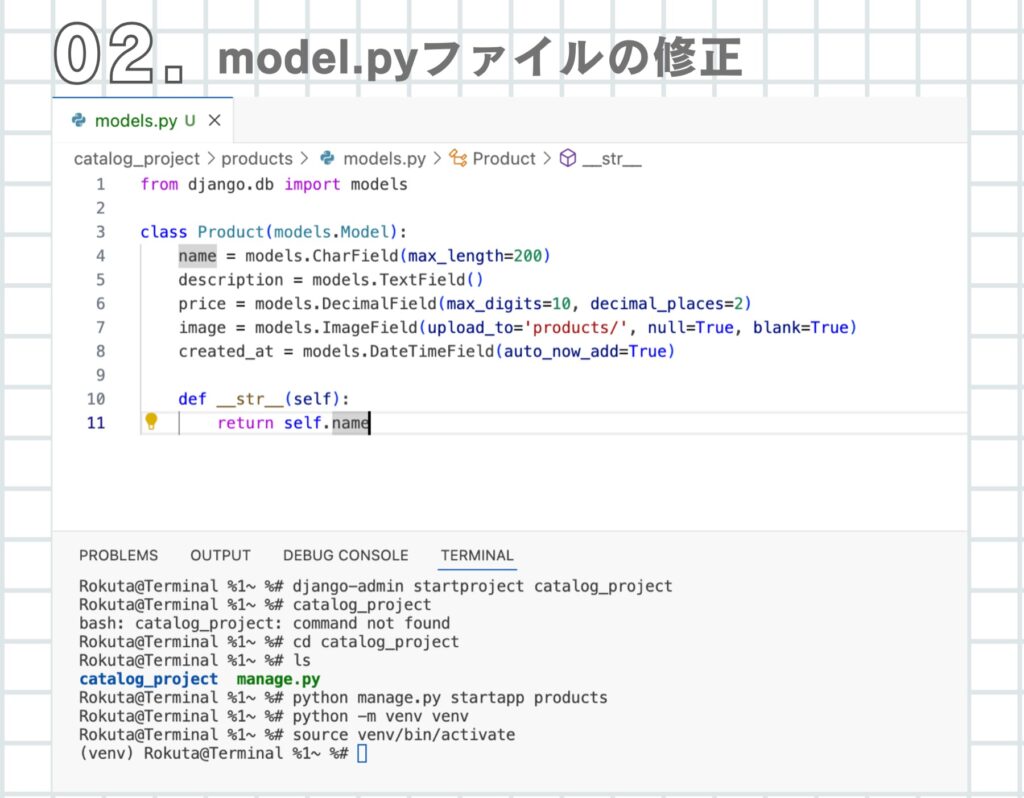The image size is (1024, 798).
Task: Click 'models.TextField()' on line 5
Action: [x=398, y=279]
